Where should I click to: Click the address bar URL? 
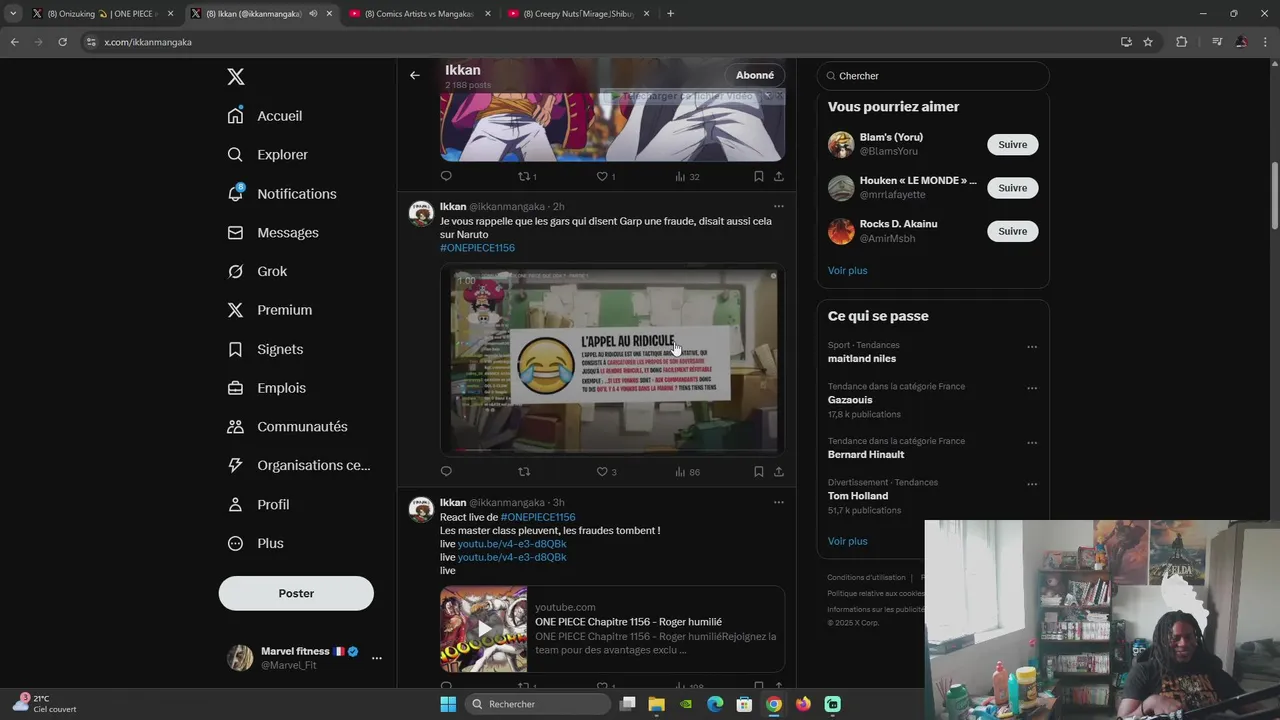(148, 42)
